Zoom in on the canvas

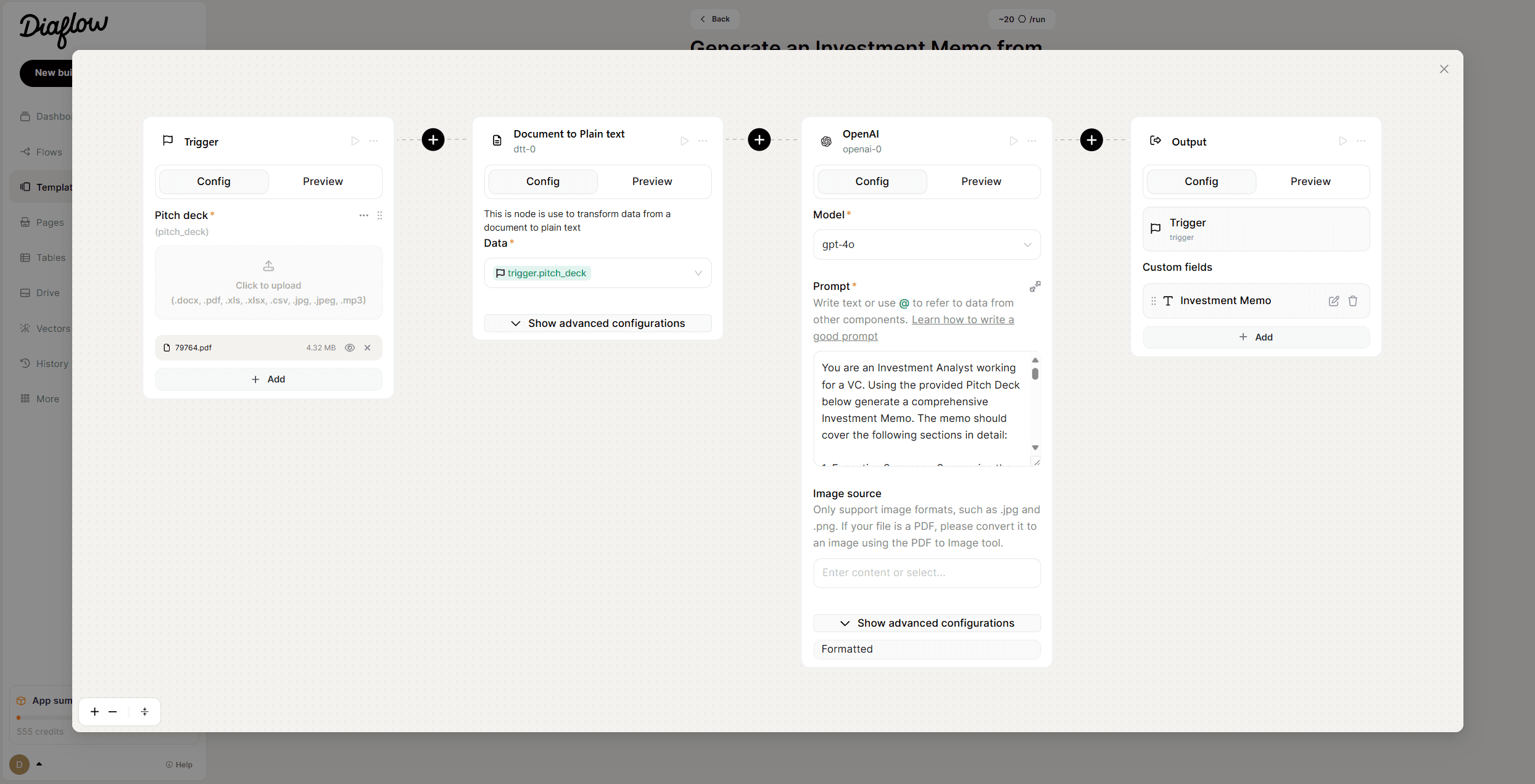[x=94, y=712]
